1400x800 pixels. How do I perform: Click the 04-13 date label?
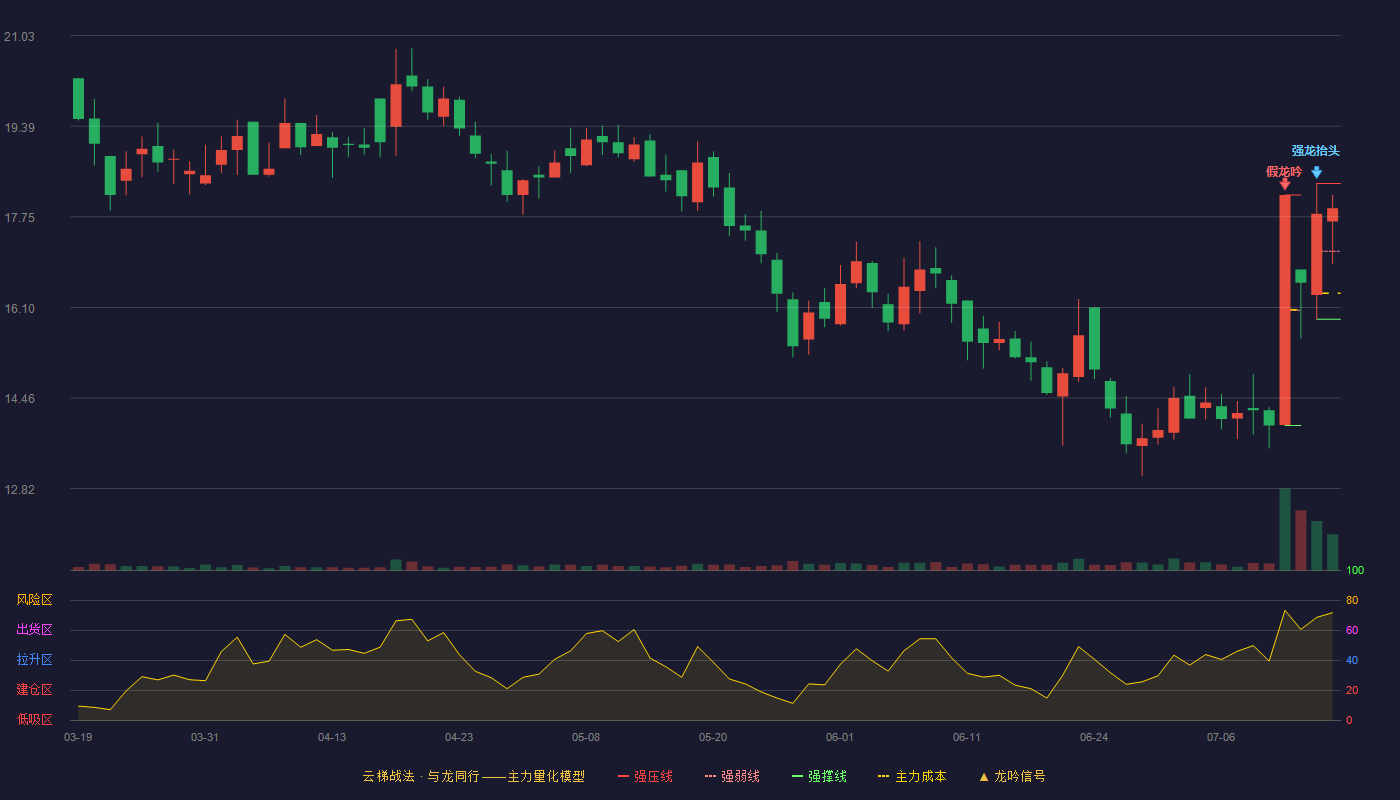click(x=332, y=737)
